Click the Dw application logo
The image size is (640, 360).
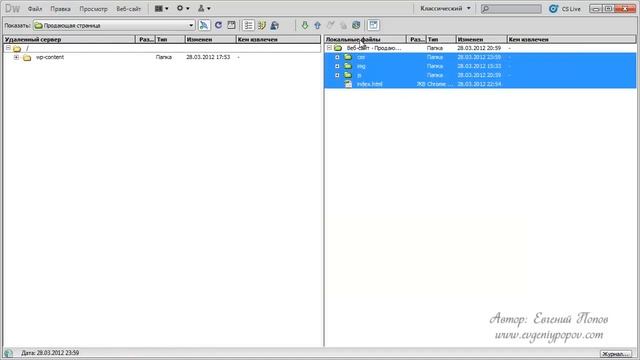pyautogui.click(x=13, y=9)
